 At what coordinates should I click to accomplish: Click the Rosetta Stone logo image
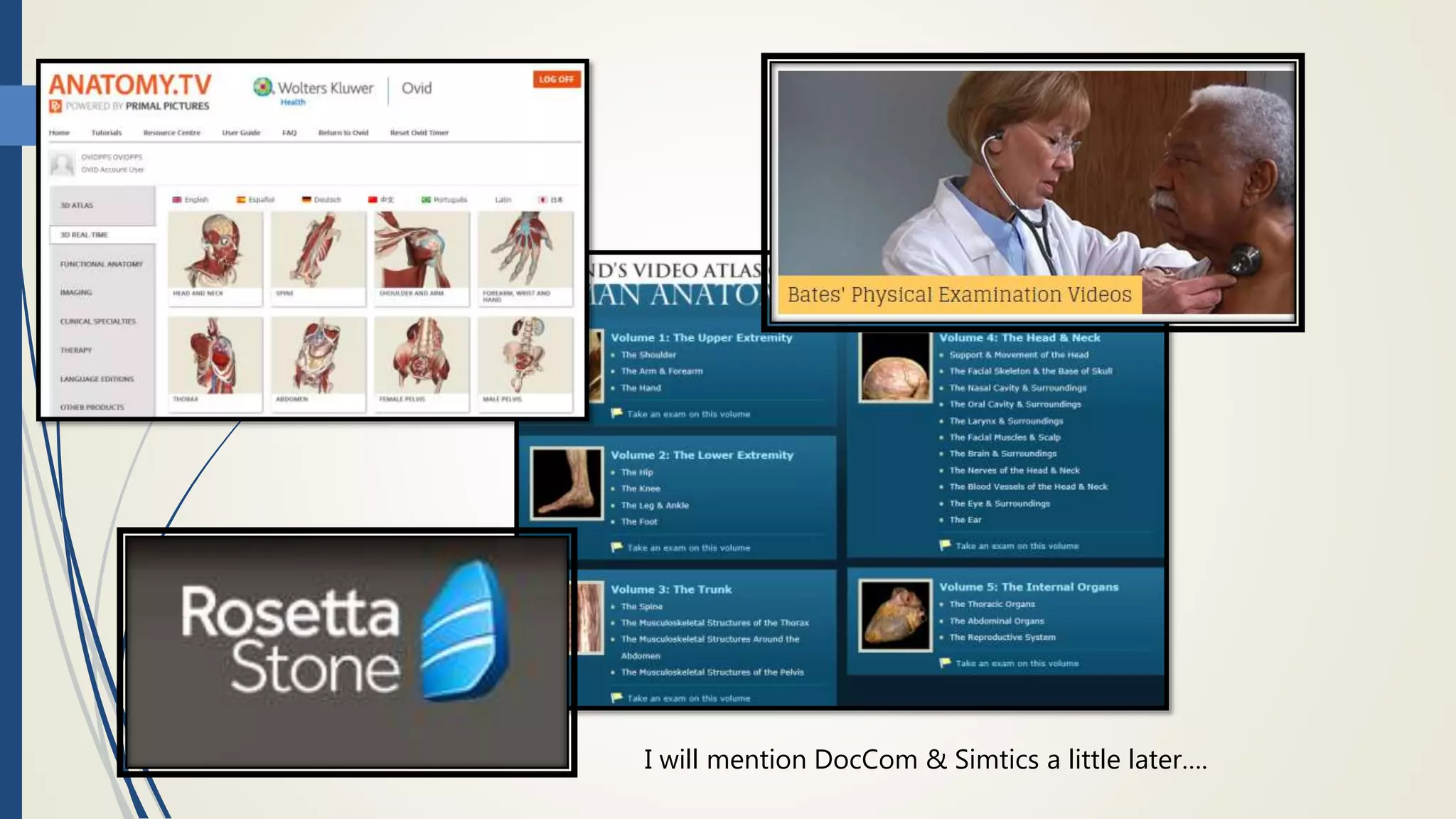tap(346, 652)
